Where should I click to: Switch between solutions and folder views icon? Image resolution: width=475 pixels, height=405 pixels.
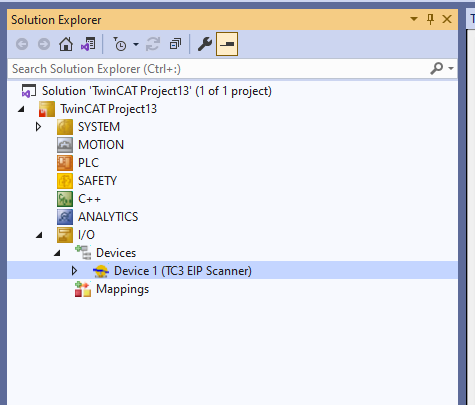pyautogui.click(x=88, y=44)
